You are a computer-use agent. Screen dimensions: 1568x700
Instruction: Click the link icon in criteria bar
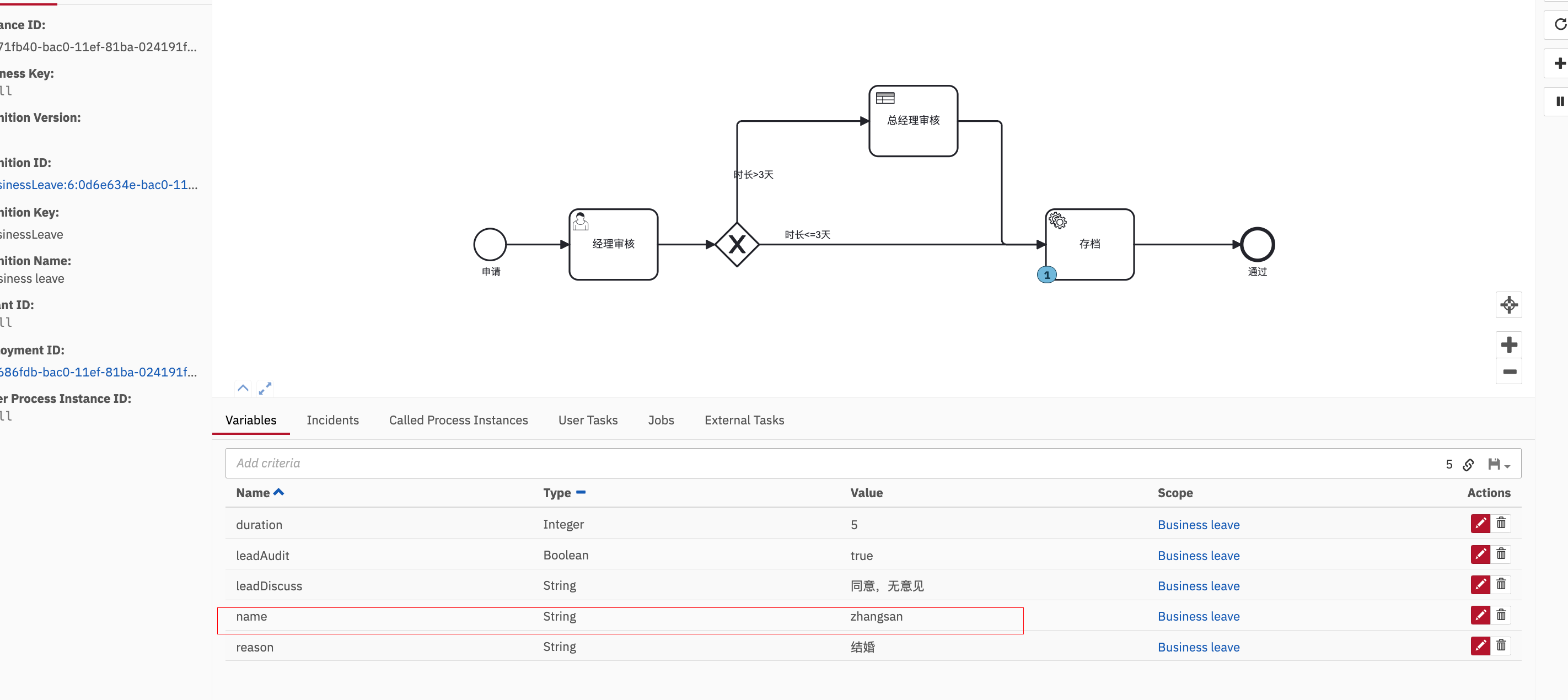coord(1468,465)
